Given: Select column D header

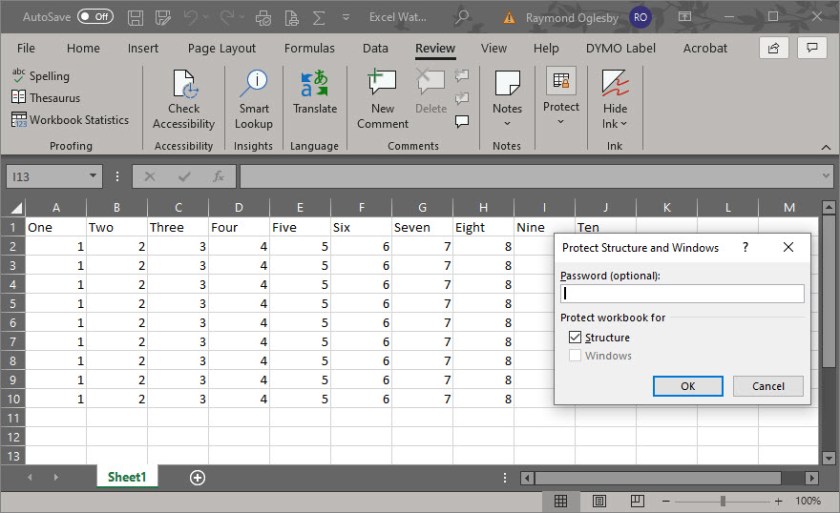Looking at the screenshot, I should [239, 207].
